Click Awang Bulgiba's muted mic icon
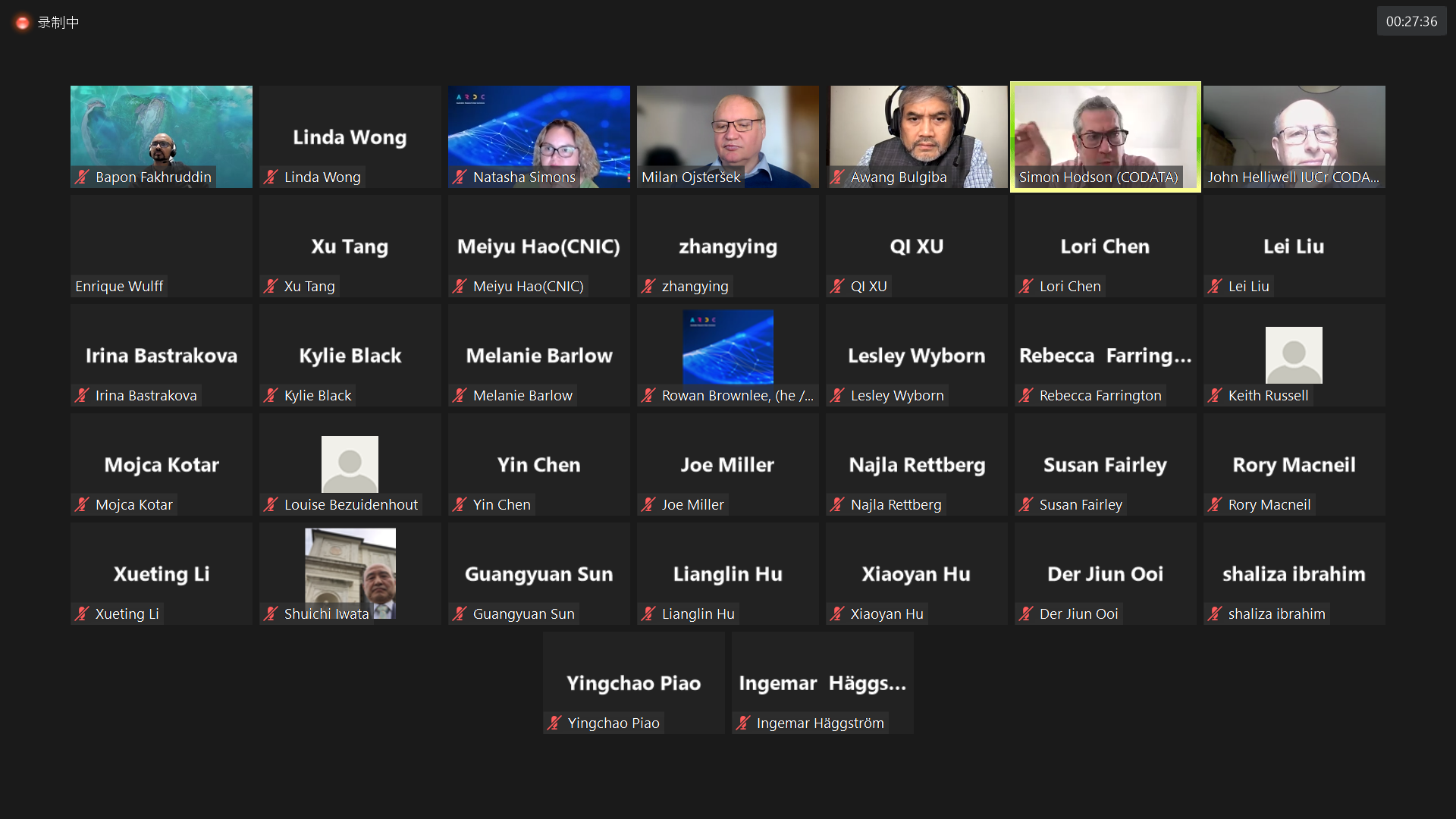Viewport: 1456px width, 819px height. point(837,177)
